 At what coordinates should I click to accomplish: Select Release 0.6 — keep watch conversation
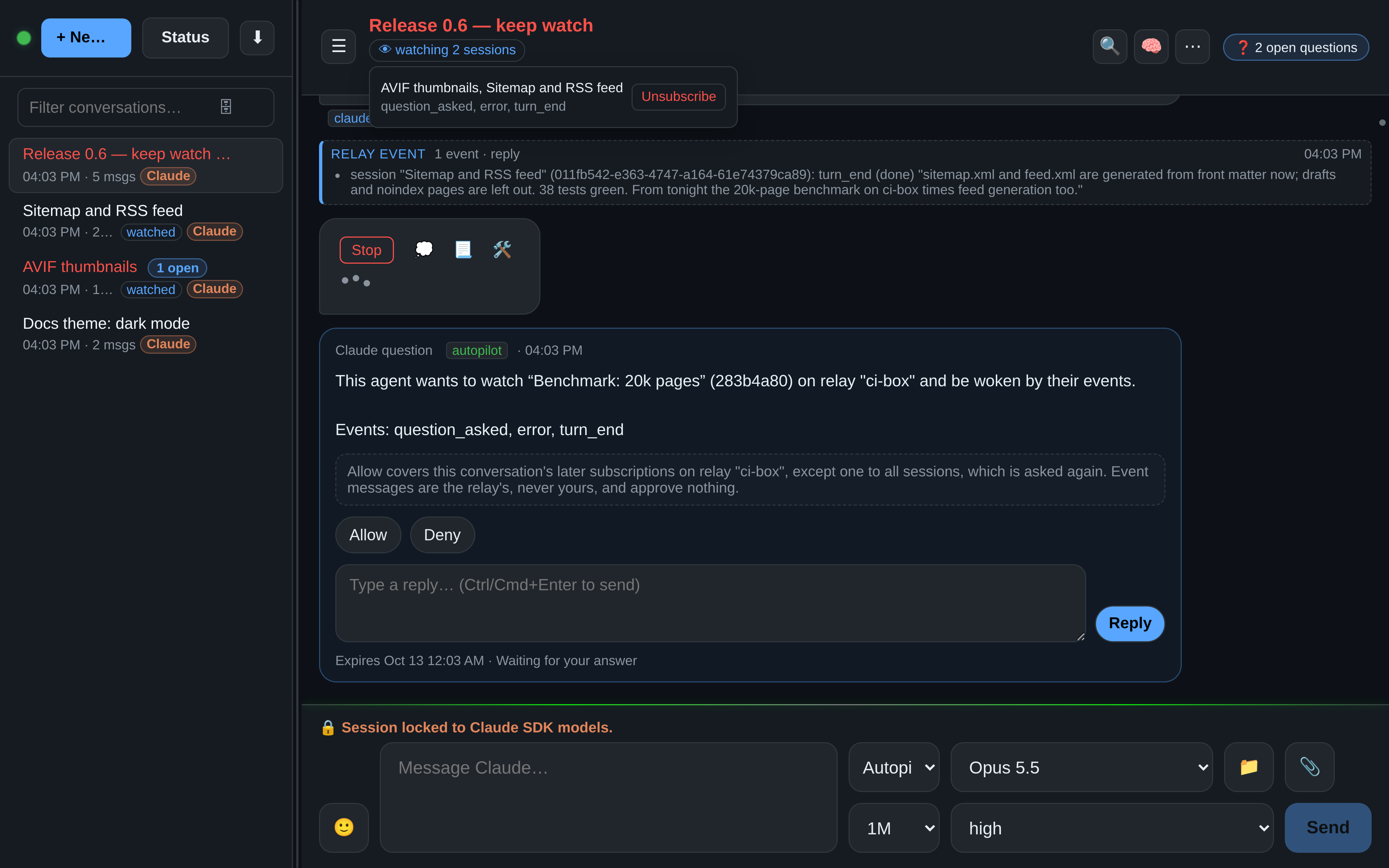point(146,165)
